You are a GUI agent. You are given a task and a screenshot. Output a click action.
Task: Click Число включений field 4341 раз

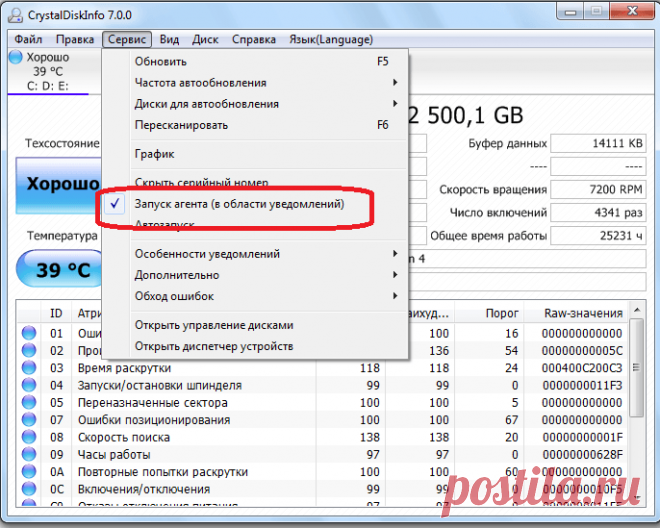[598, 213]
